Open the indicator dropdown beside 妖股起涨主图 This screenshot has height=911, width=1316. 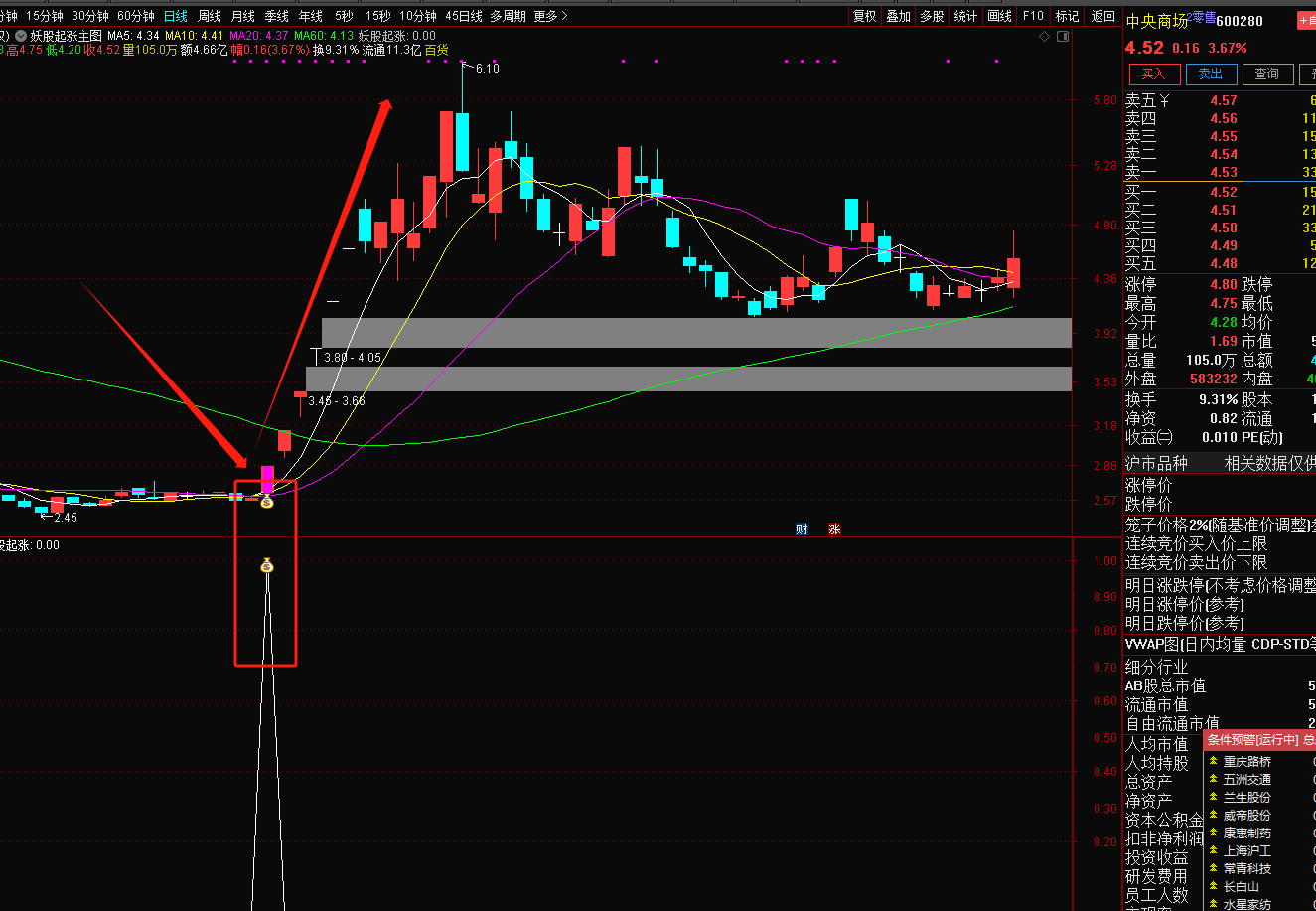pos(21,35)
